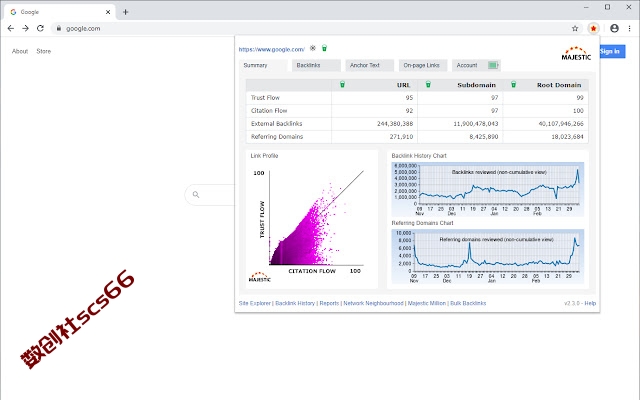Viewport: 640px width, 400px height.
Task: Click the green bucket icon in the Subdomain column
Action: tap(428, 84)
